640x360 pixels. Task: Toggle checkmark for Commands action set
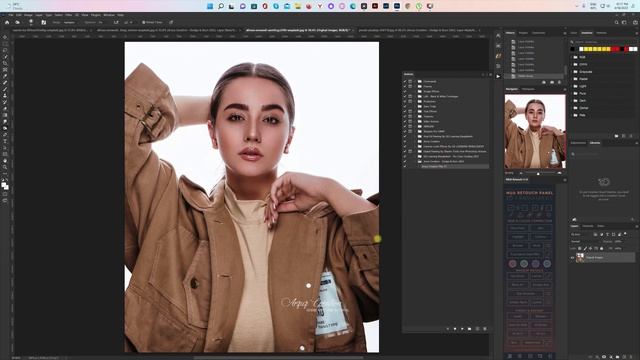(405, 81)
